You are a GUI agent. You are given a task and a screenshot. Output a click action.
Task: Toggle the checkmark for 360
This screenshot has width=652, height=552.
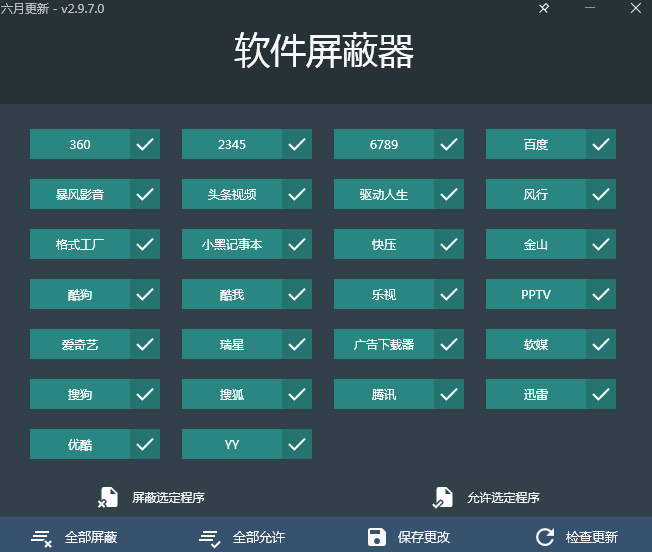coord(145,144)
